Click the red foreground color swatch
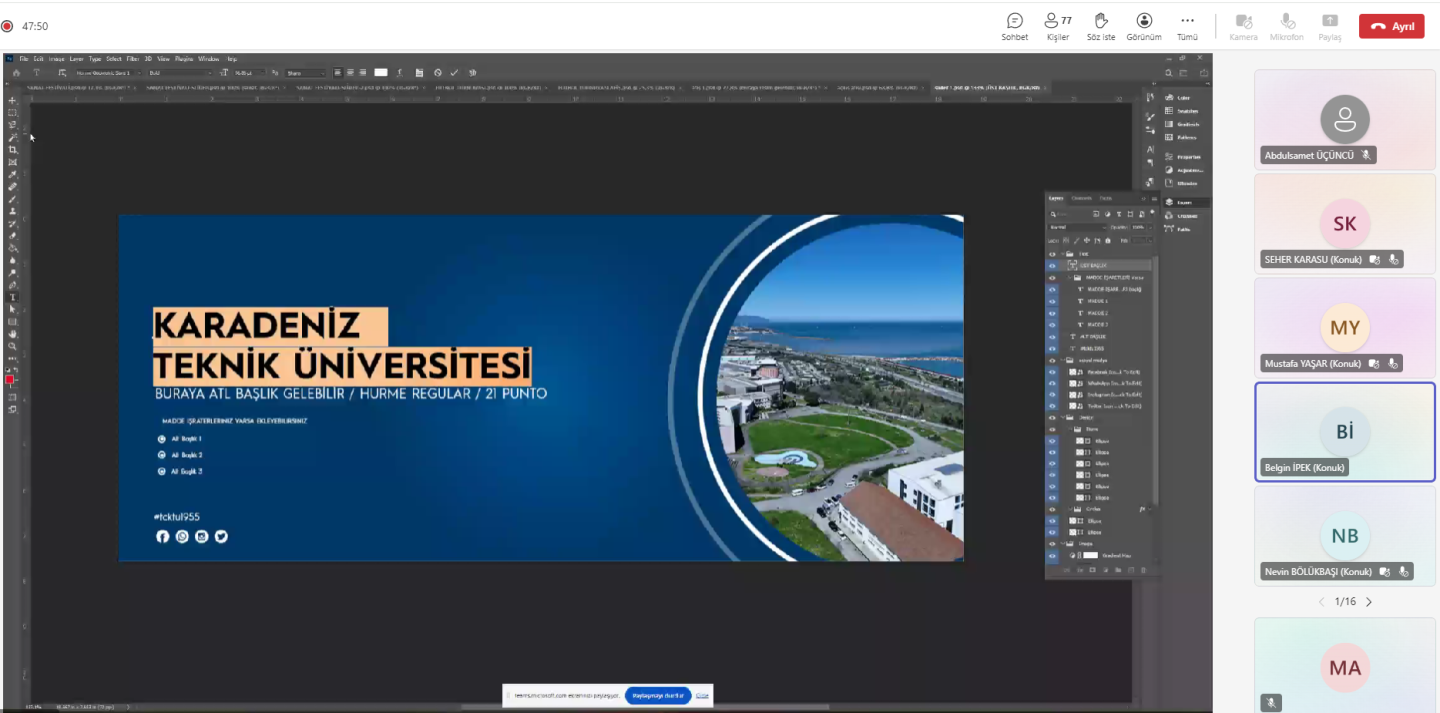This screenshot has height=713, width=1440. pos(10,380)
